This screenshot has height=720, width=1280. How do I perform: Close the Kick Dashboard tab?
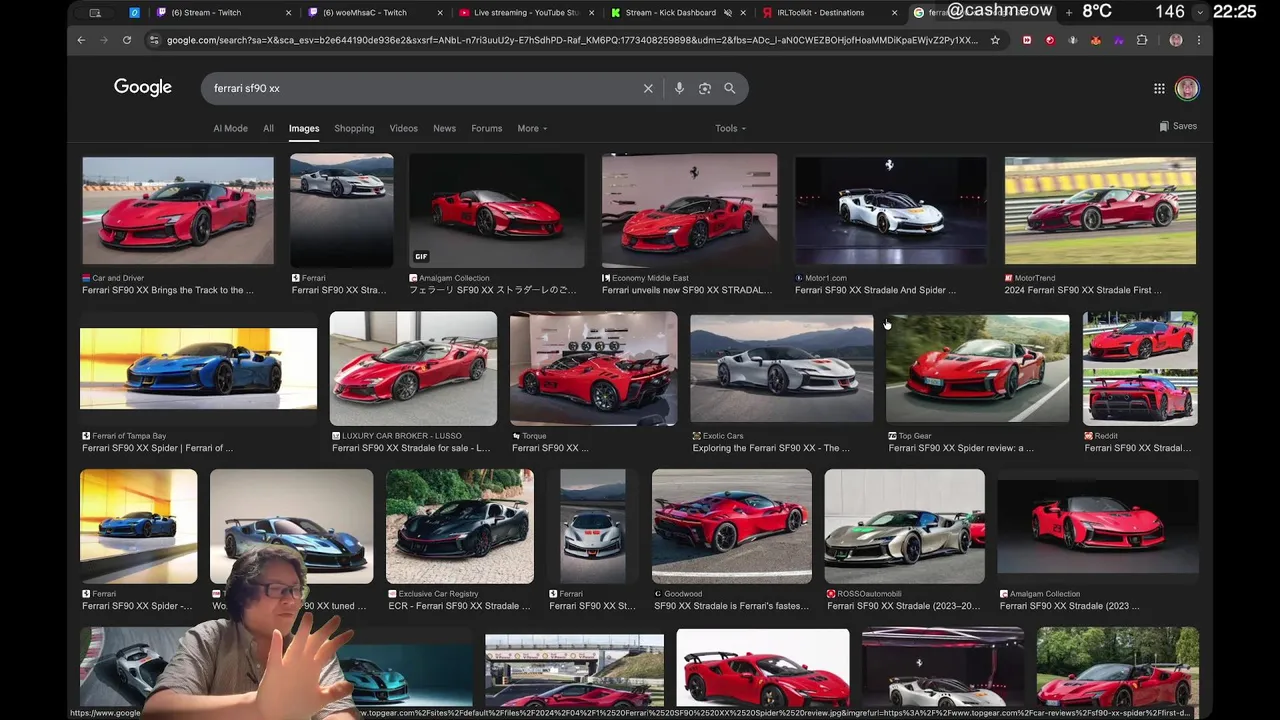pos(744,13)
